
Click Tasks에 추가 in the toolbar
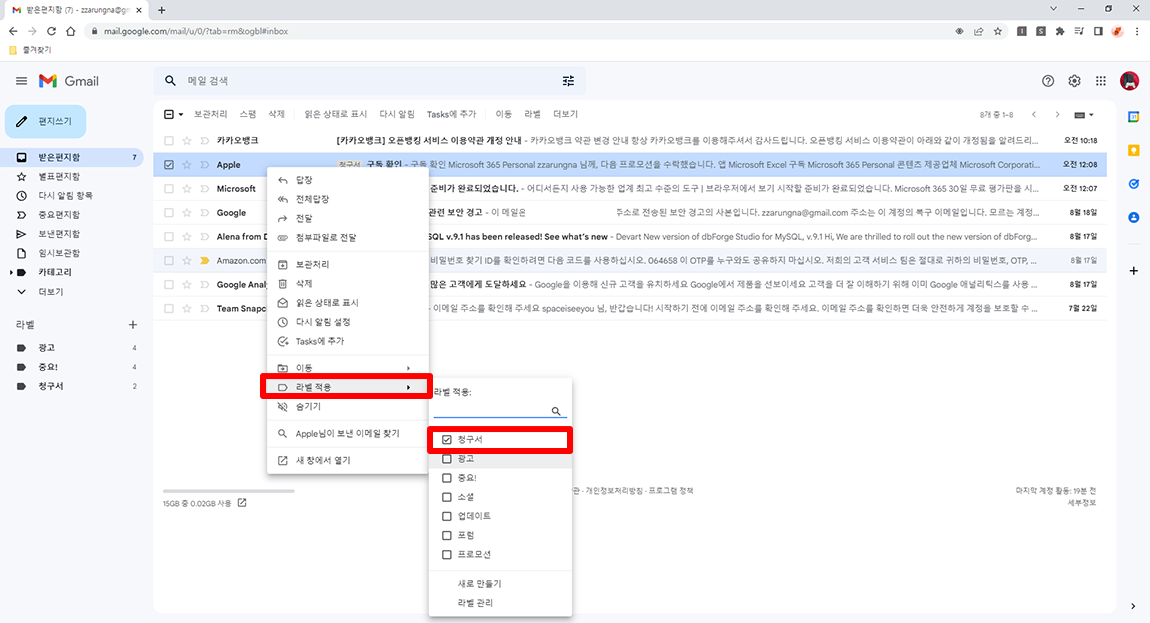coord(451,114)
